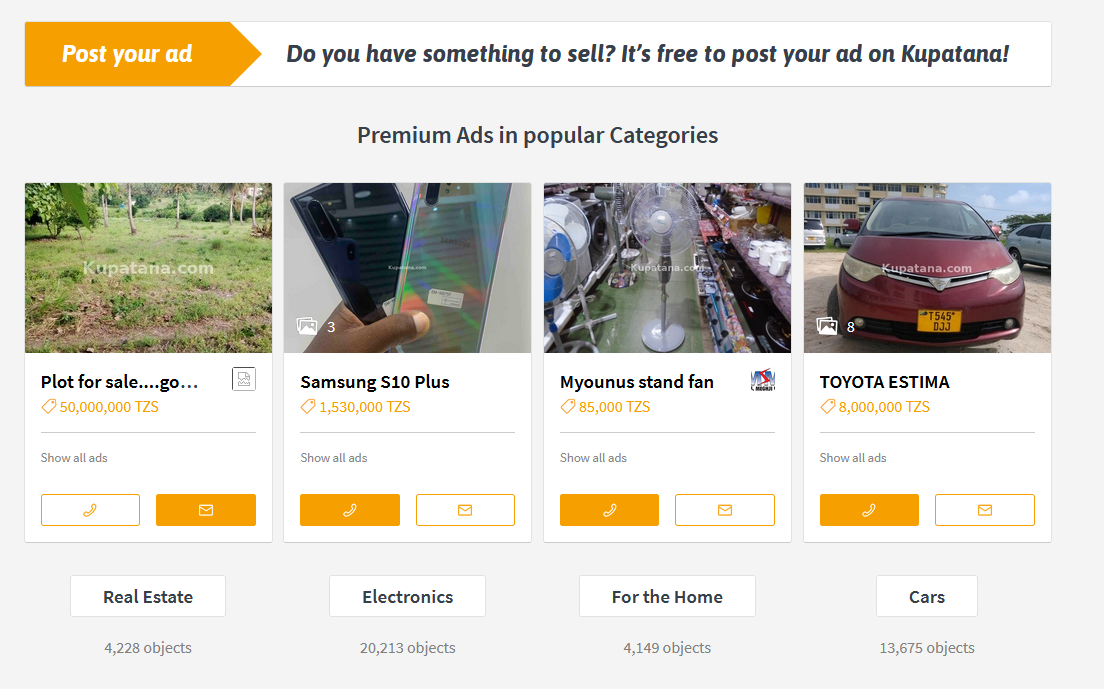Call the Samsung S10 Plus seller
The image size is (1104, 689).
[x=350, y=510]
